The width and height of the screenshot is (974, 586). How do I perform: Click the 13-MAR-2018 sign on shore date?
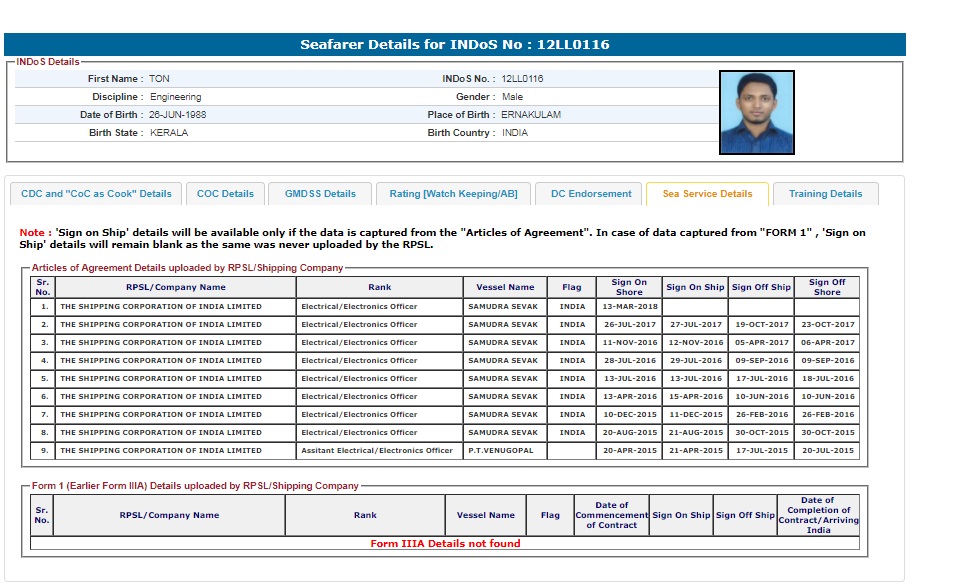click(x=629, y=307)
